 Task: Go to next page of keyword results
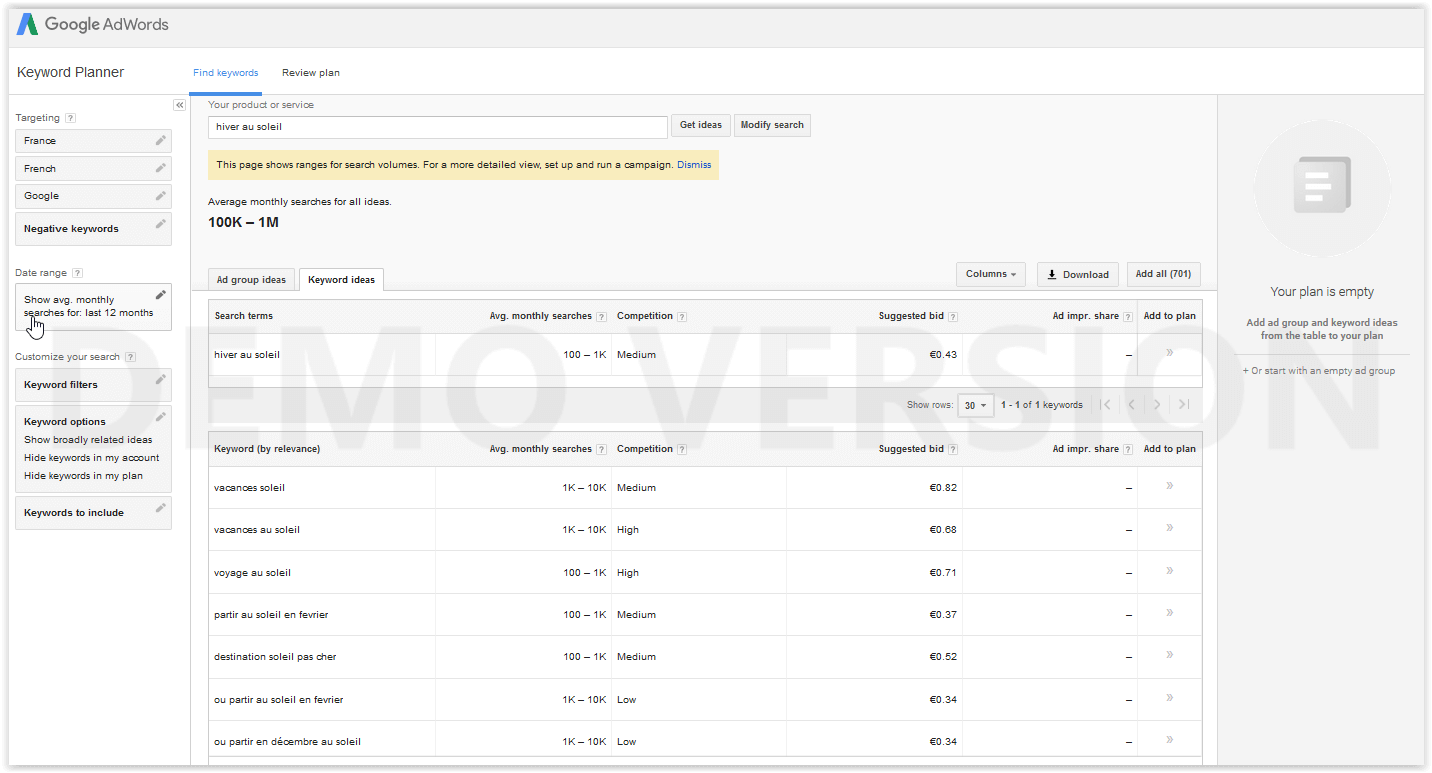click(1157, 405)
